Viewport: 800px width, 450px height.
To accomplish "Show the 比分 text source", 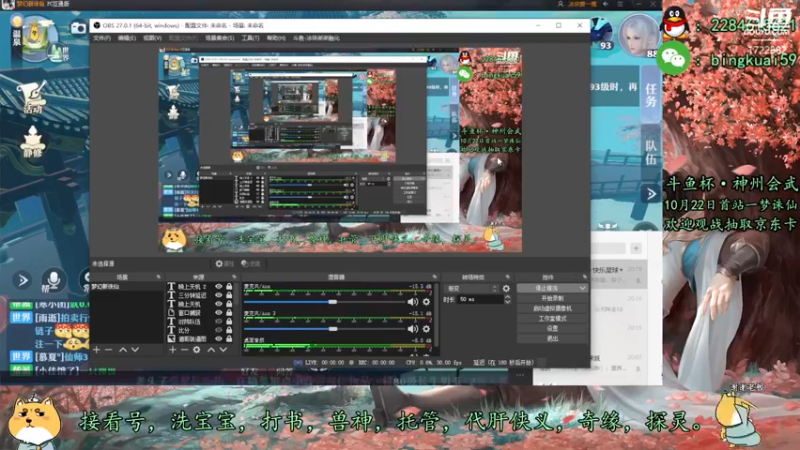I will 219,330.
